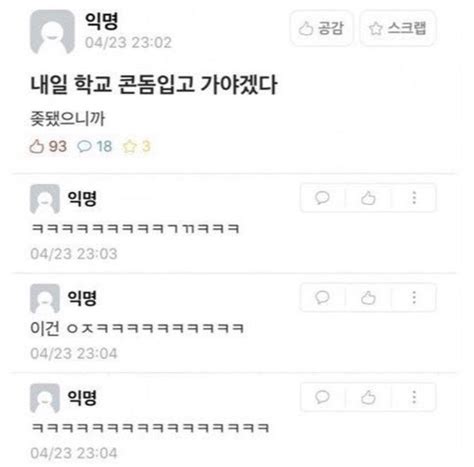Click the second commenter's avatar
This screenshot has height=467, width=474.
45,298
